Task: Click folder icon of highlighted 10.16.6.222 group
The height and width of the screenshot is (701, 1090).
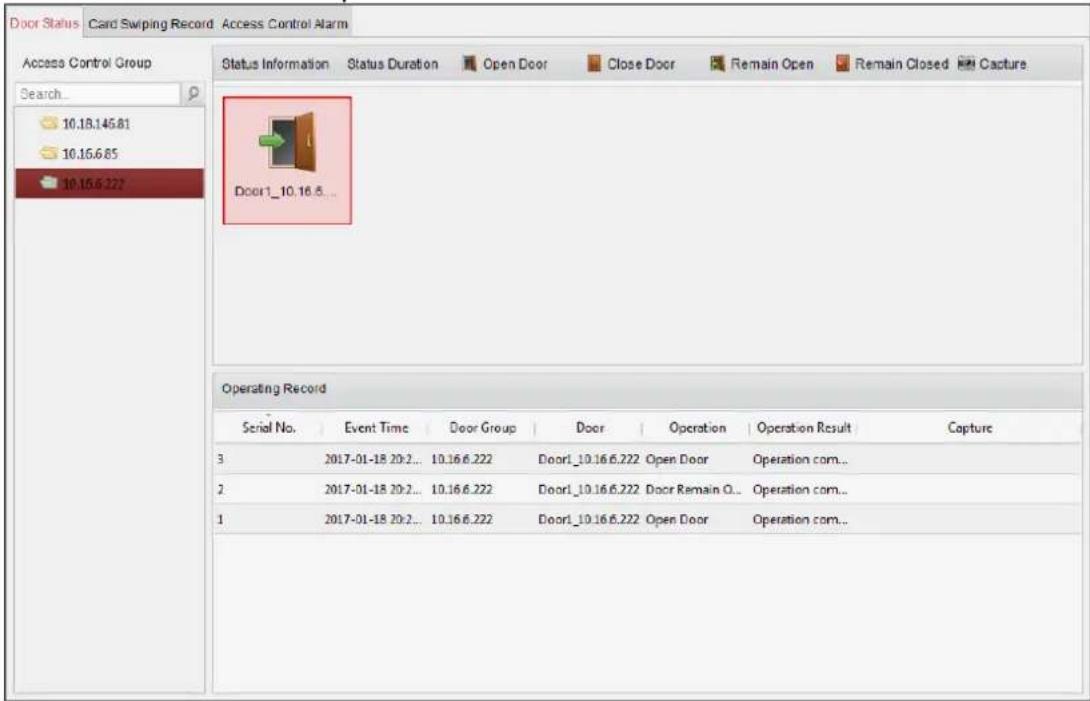Action: pyautogui.click(x=48, y=184)
